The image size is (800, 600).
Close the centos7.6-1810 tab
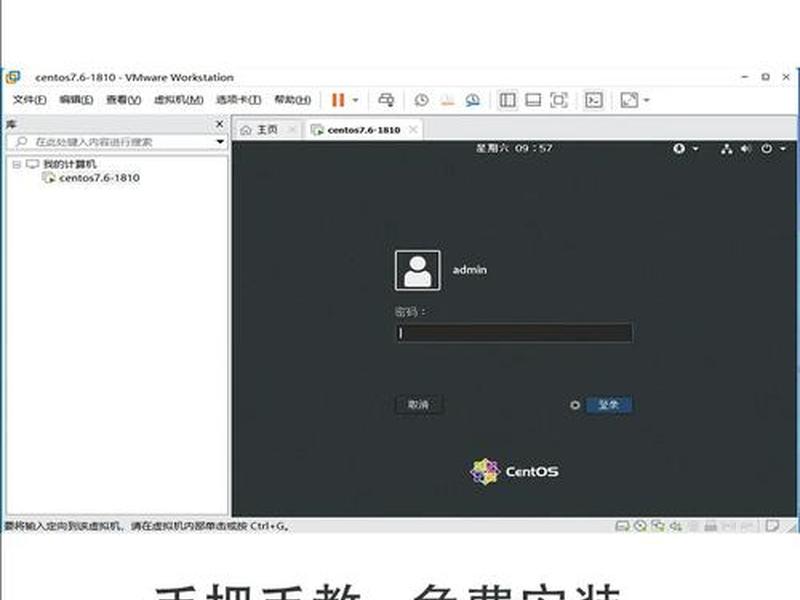pyautogui.click(x=413, y=130)
